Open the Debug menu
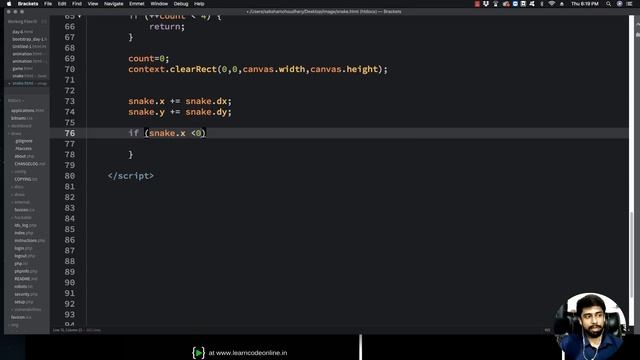 [181, 4]
